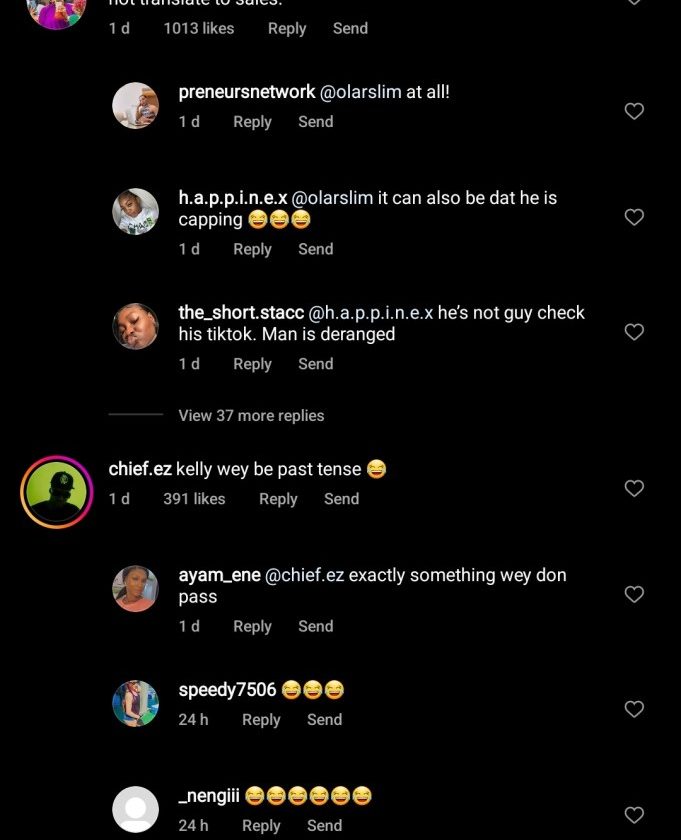The width and height of the screenshot is (681, 840).
Task: Show who gave the 1013 likes
Action: click(x=198, y=28)
